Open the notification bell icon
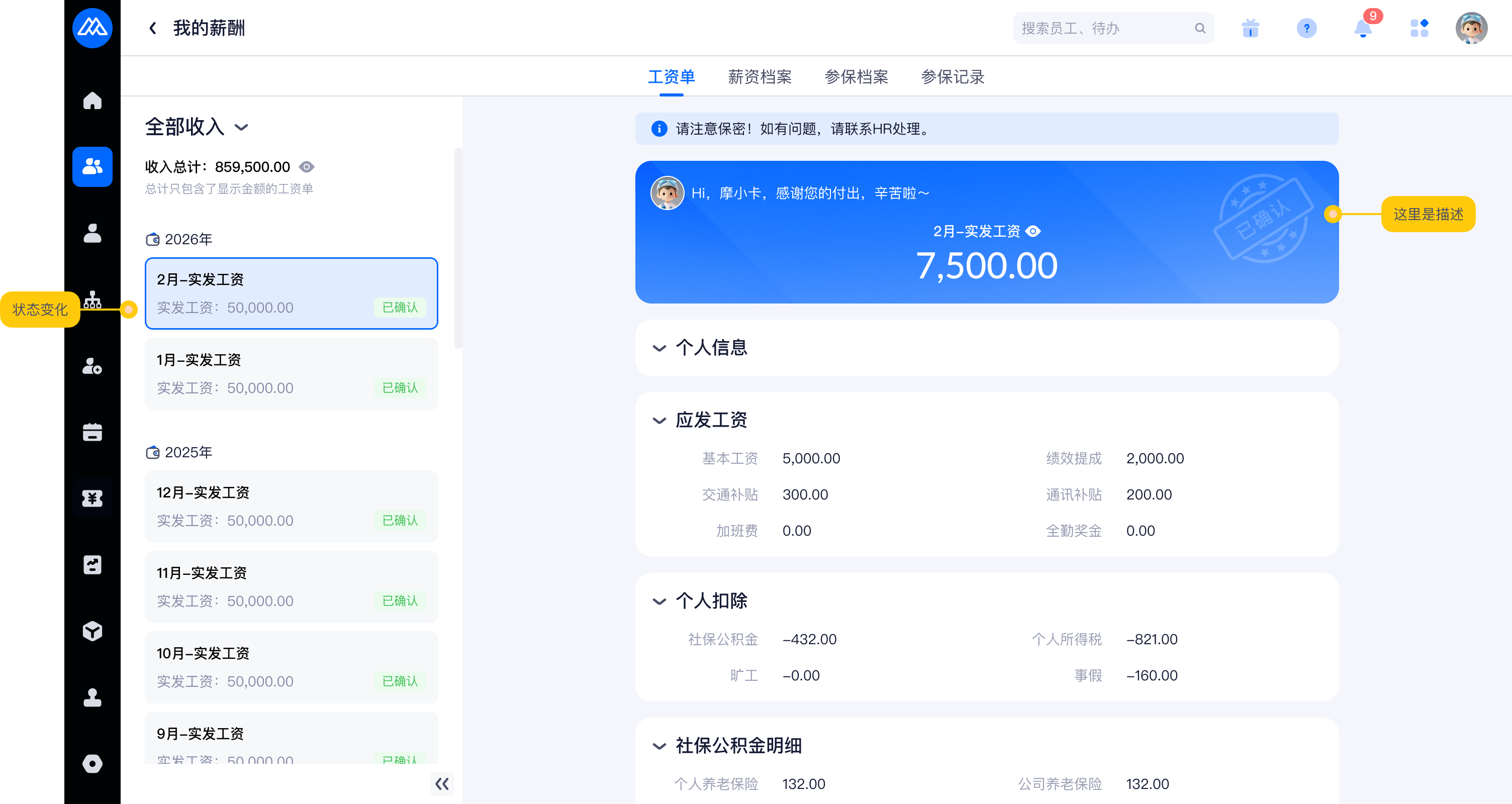Image resolution: width=1512 pixels, height=804 pixels. coord(1362,28)
